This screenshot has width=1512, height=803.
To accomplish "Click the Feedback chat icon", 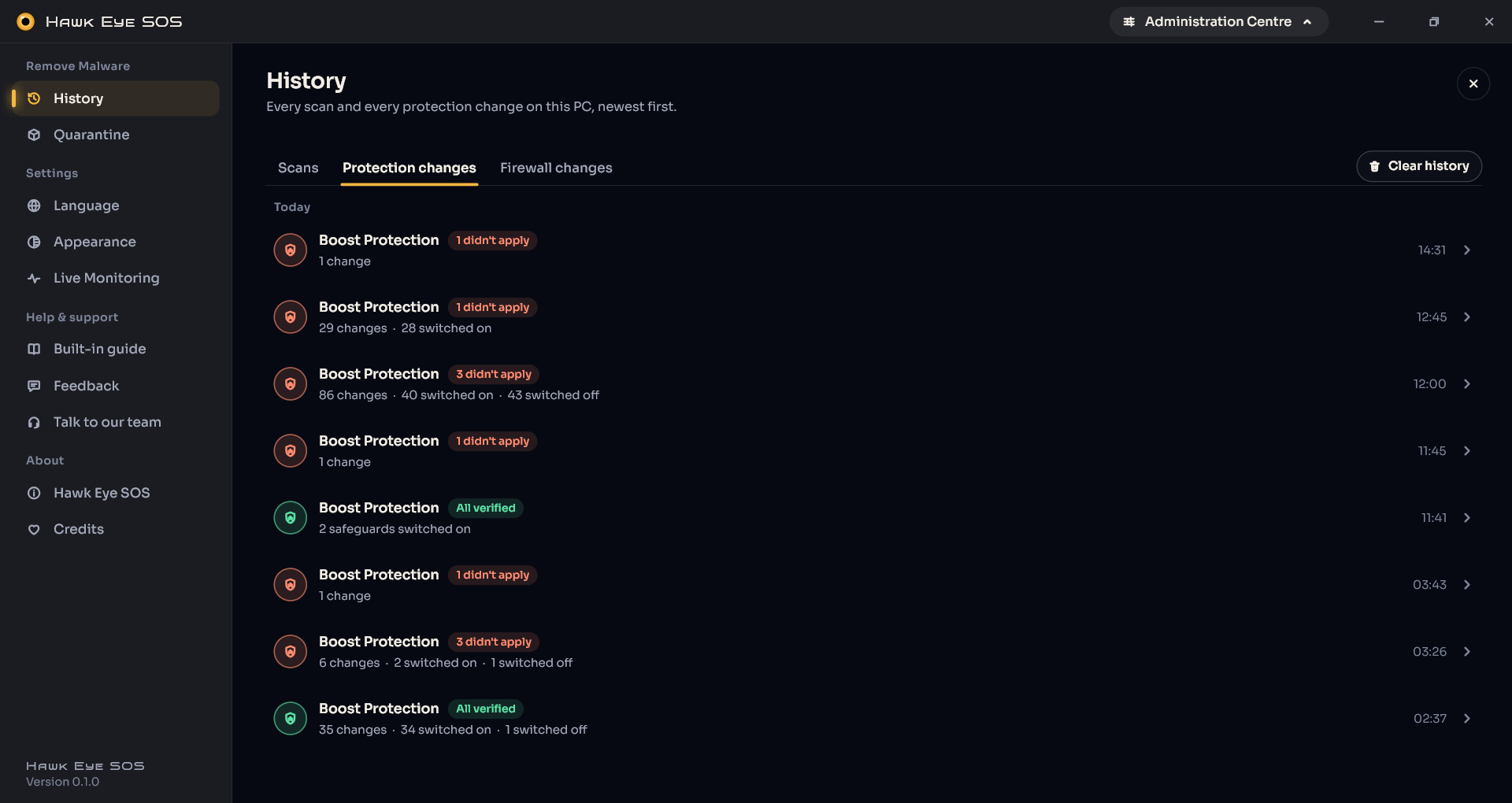I will (x=34, y=386).
